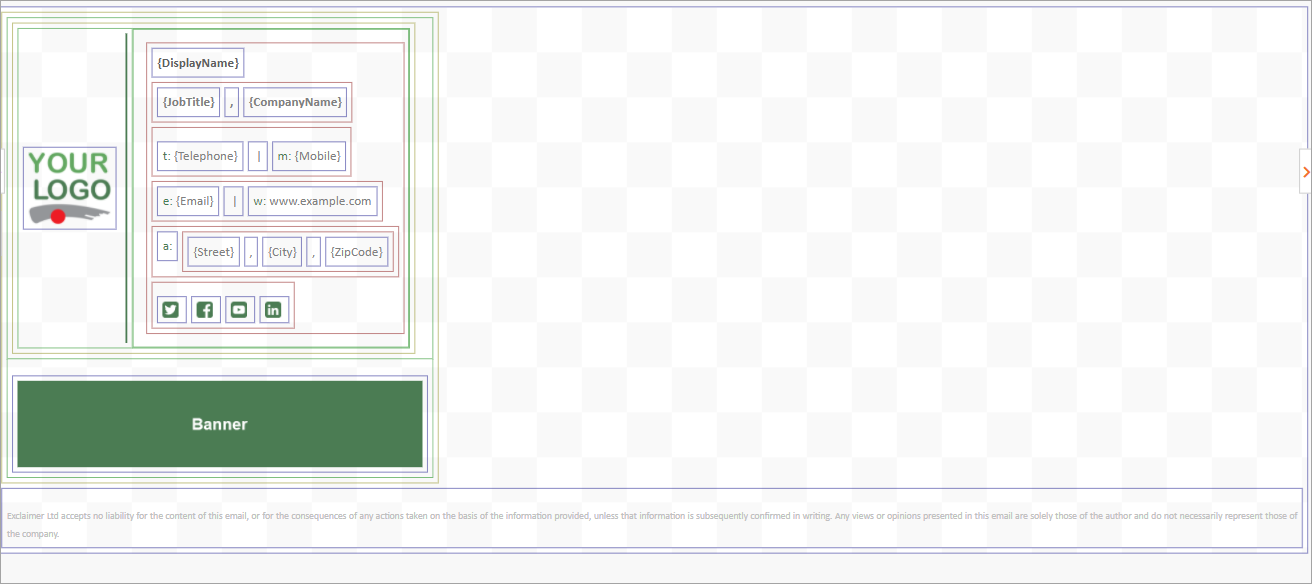This screenshot has width=1312, height=584.
Task: Select the LinkedIn social icon
Action: pyautogui.click(x=273, y=310)
